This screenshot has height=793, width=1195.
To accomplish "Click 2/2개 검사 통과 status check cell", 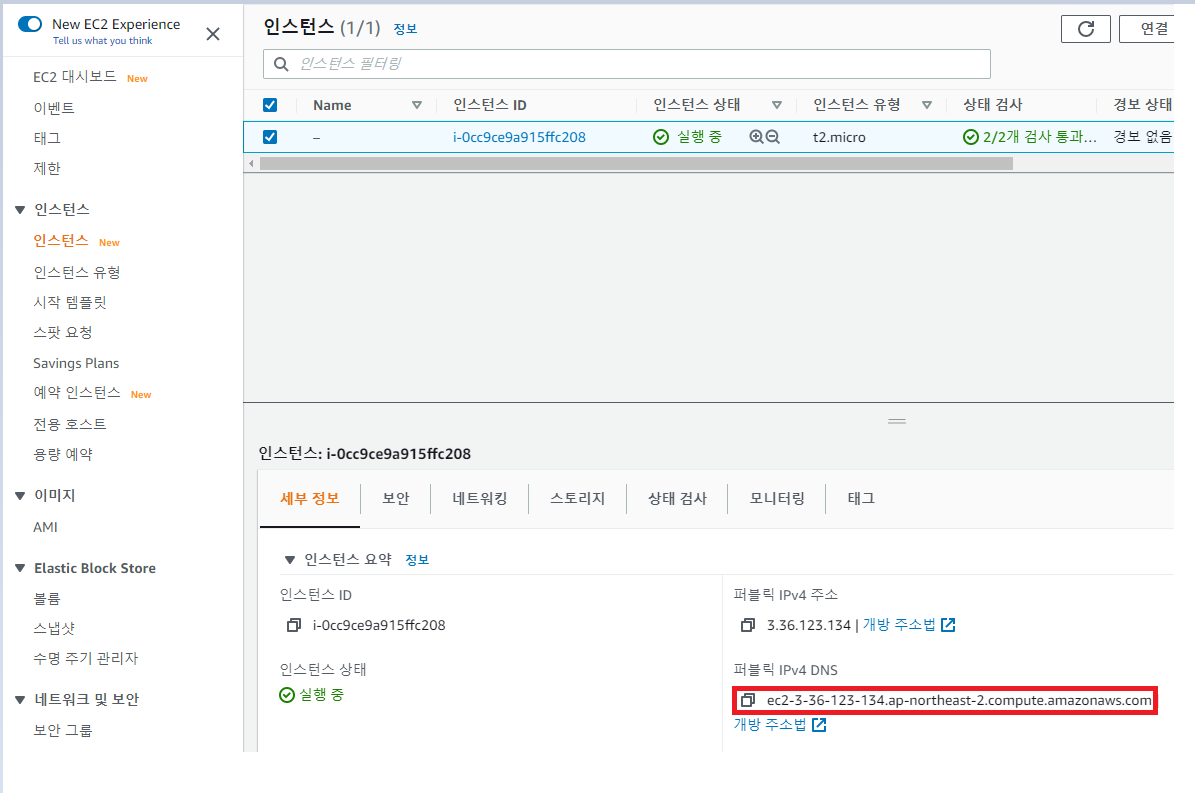I will pos(1030,137).
